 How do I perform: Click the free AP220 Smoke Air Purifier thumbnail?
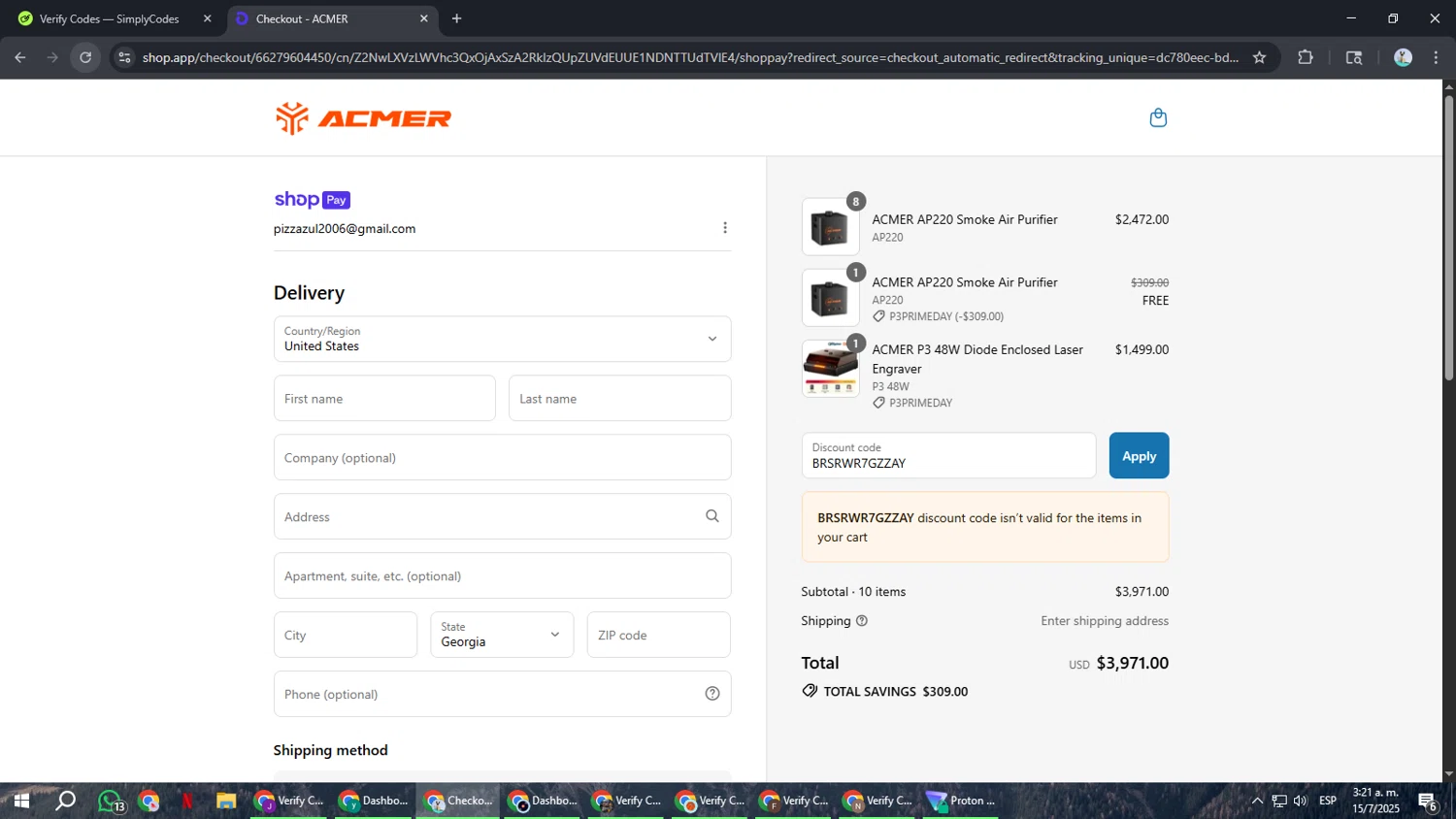(830, 298)
